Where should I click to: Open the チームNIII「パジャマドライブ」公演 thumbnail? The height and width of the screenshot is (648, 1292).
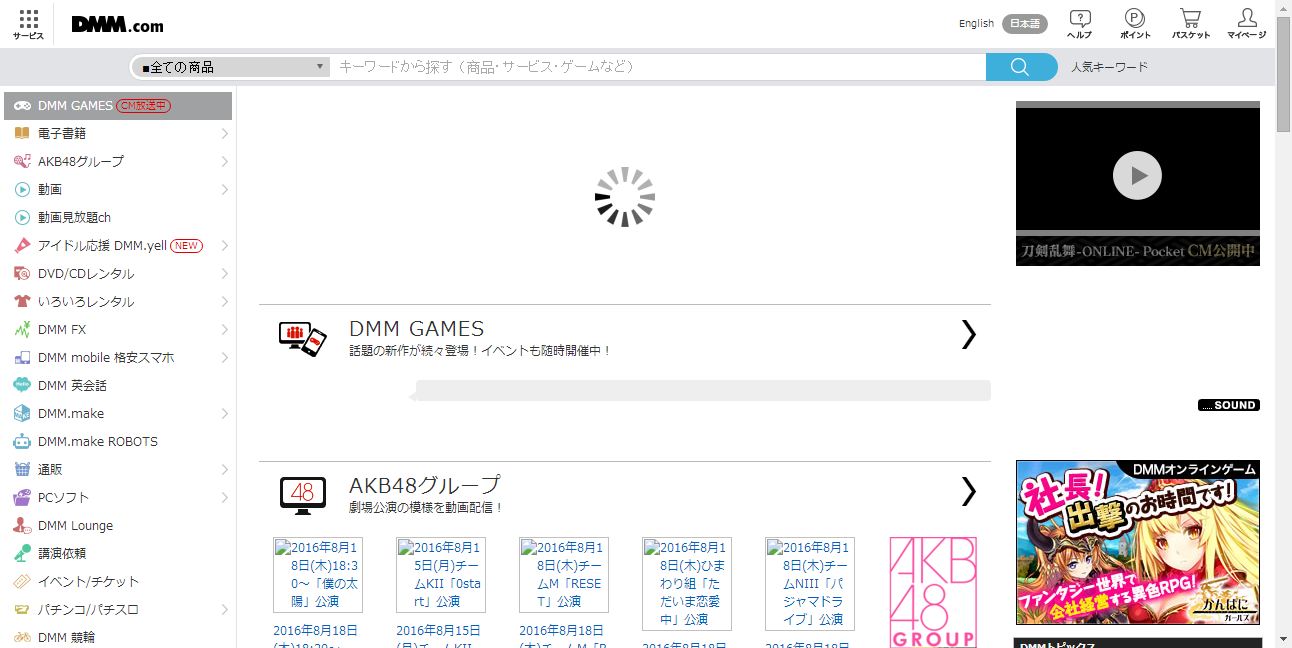(x=810, y=584)
